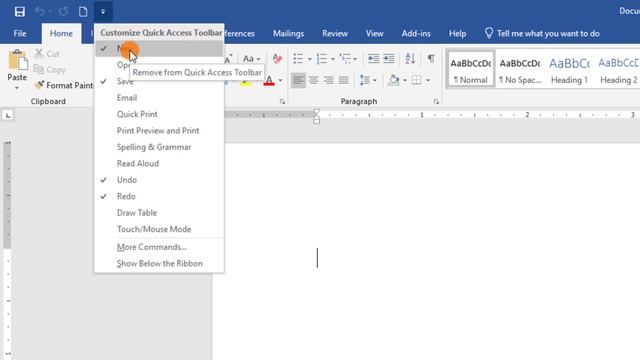Screen dimensions: 640x360
Task: Enable Read Aloud option
Action: click(x=159, y=163)
